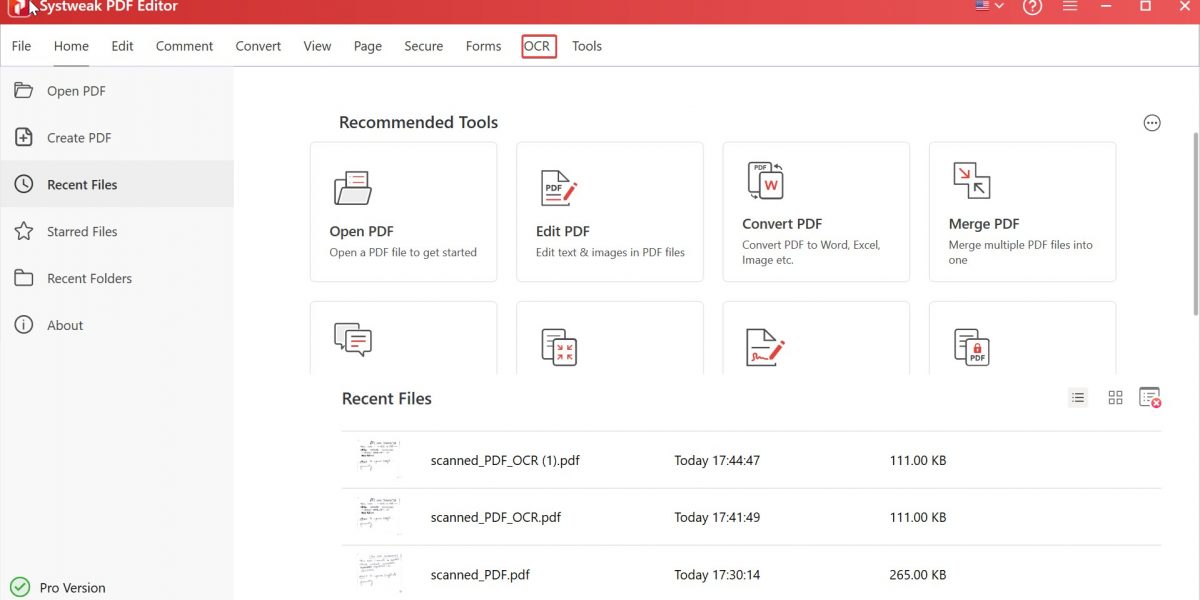This screenshot has height=600, width=1200.
Task: Switch Recent Files to grid view
Action: point(1116,398)
